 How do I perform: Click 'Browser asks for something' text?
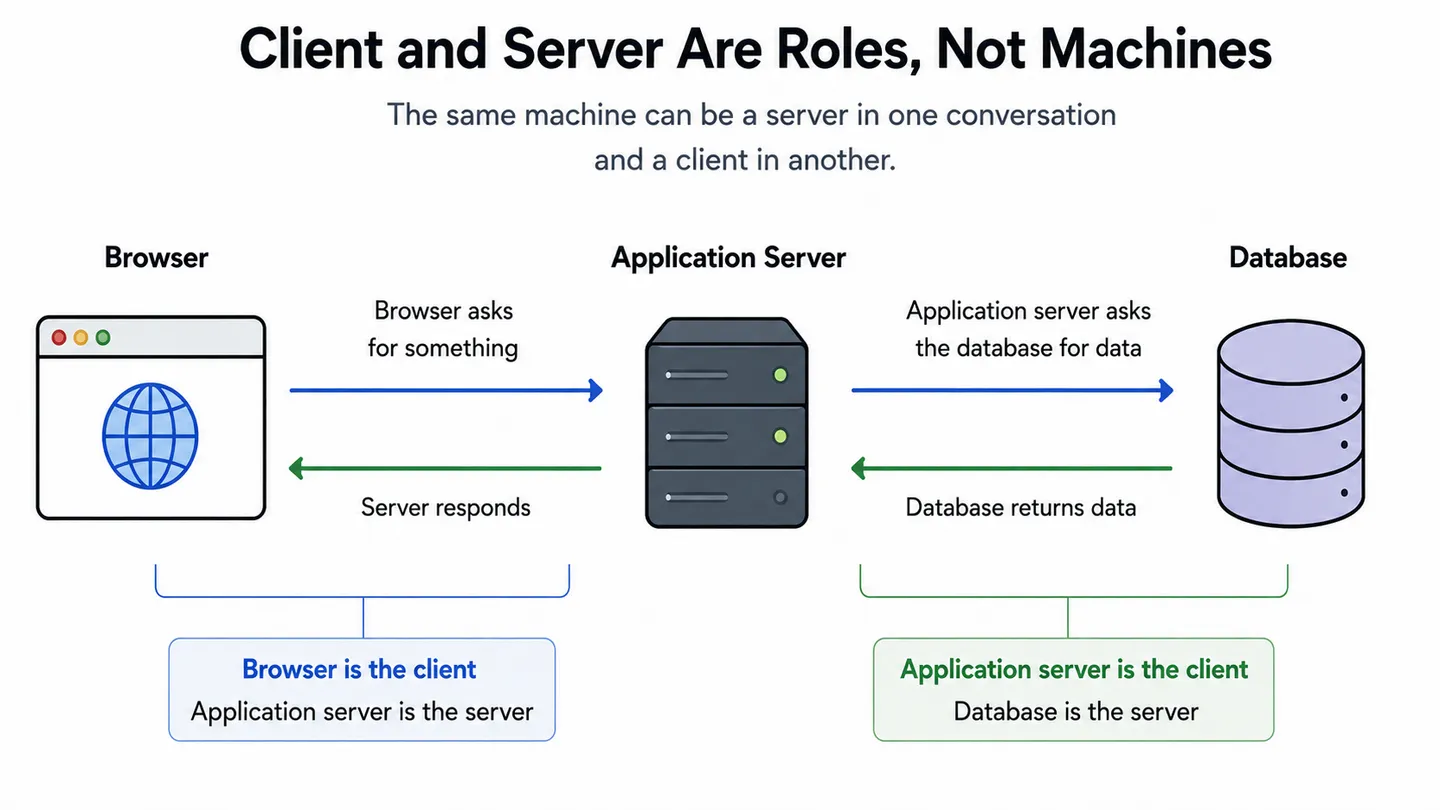[x=443, y=329]
